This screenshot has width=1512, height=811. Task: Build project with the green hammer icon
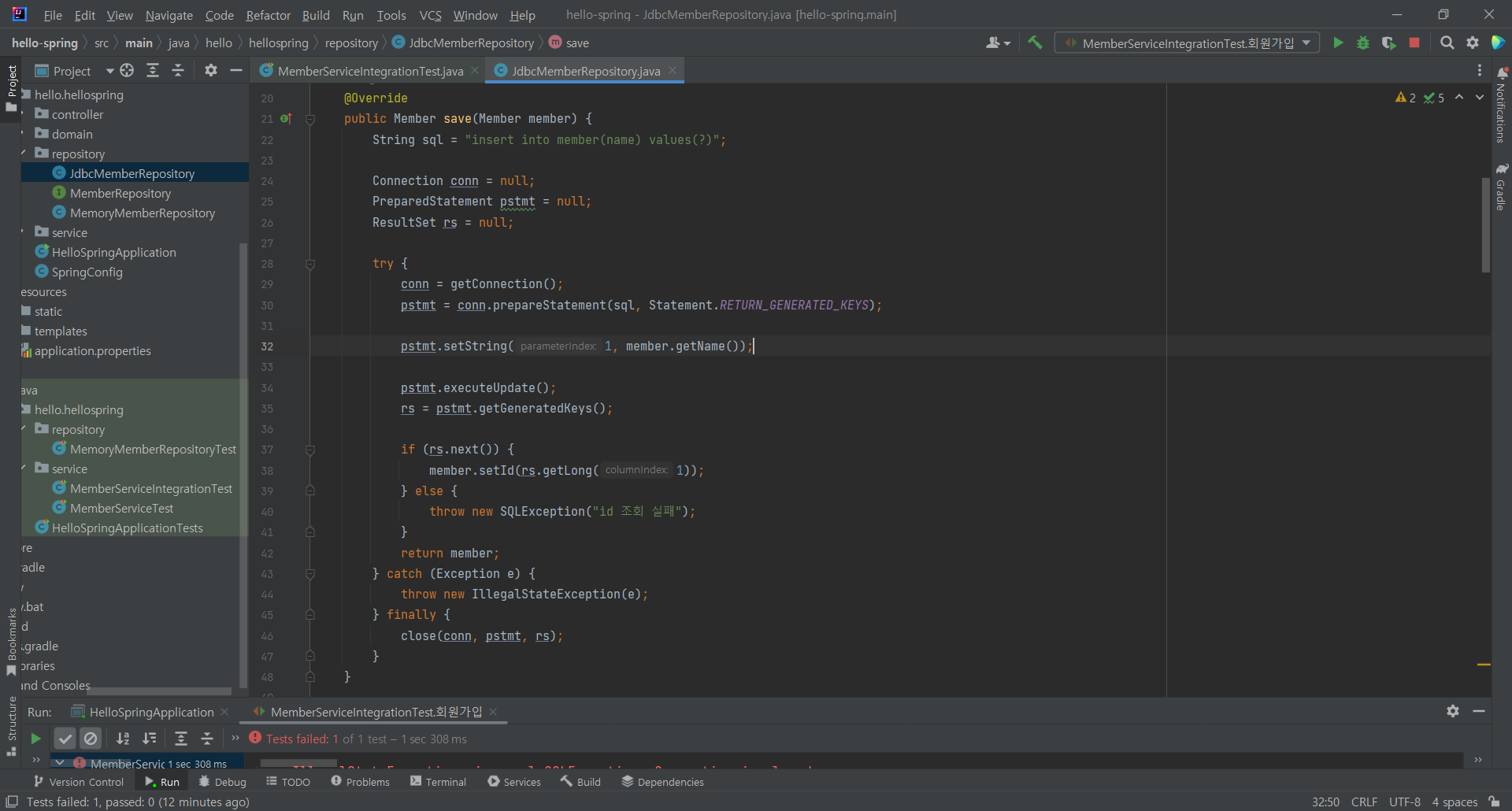tap(1035, 43)
